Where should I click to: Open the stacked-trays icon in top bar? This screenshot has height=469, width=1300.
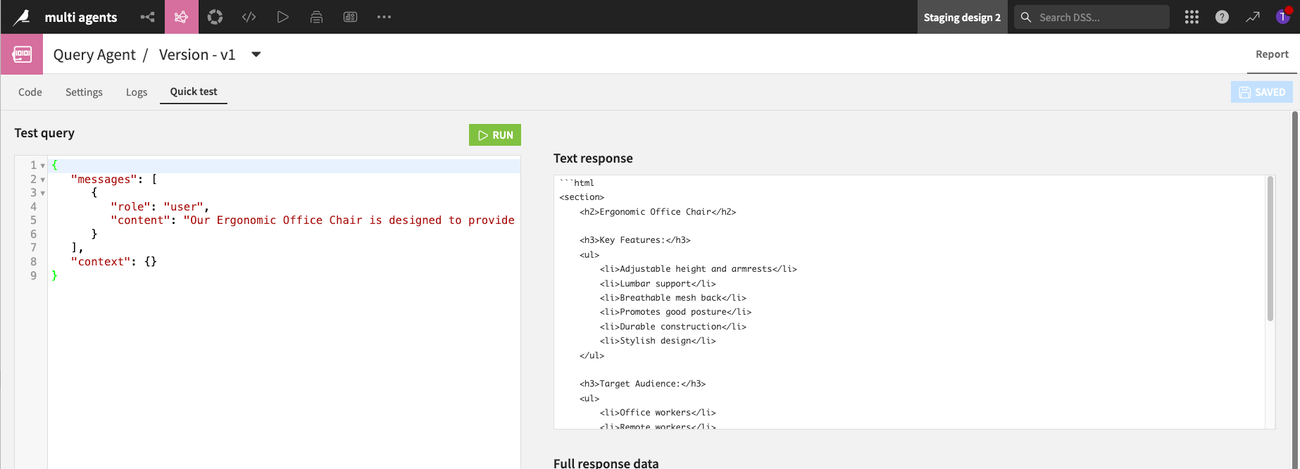[x=316, y=17]
